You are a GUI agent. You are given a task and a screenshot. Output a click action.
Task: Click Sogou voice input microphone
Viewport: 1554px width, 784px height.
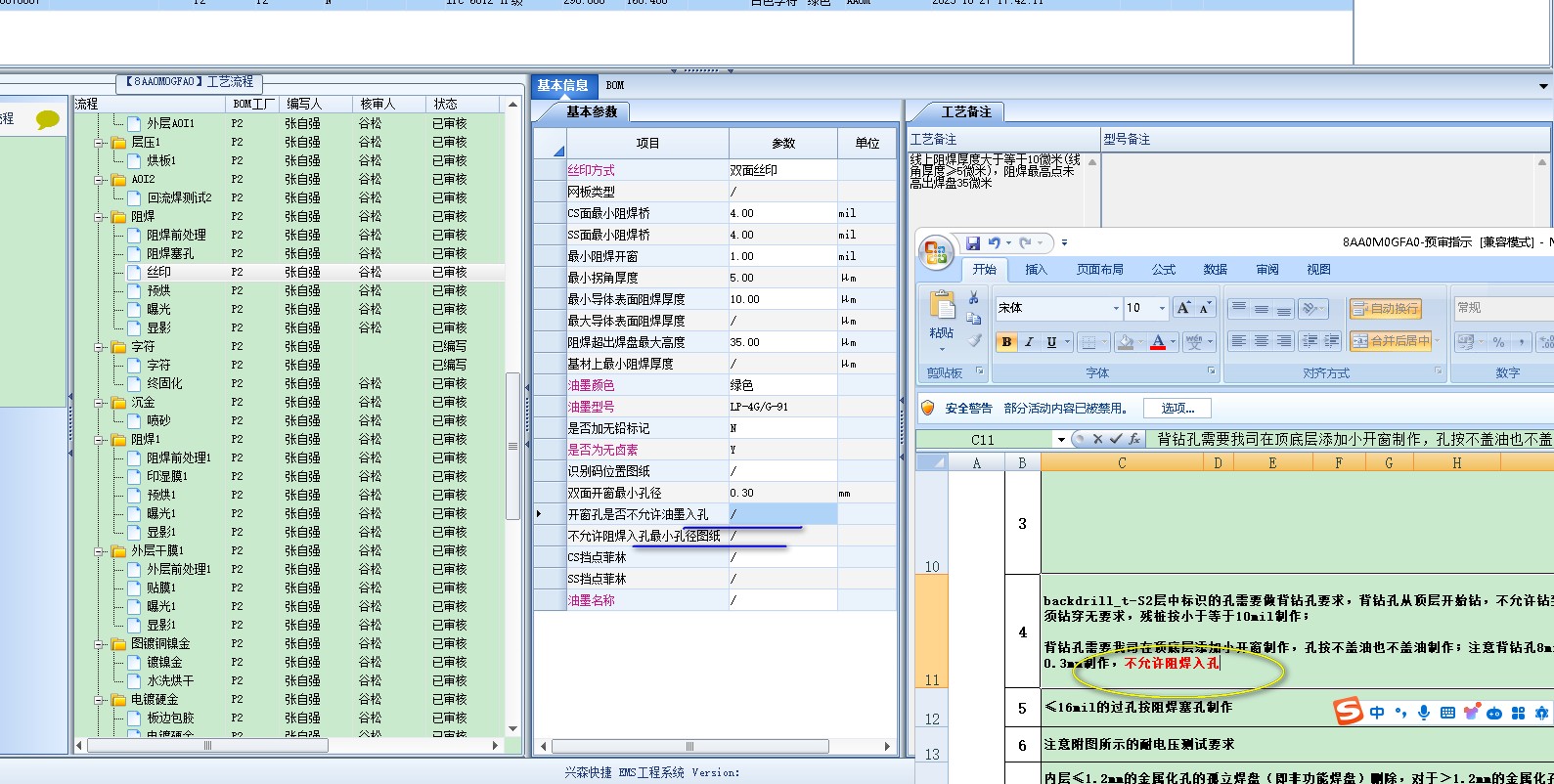pyautogui.click(x=1424, y=713)
